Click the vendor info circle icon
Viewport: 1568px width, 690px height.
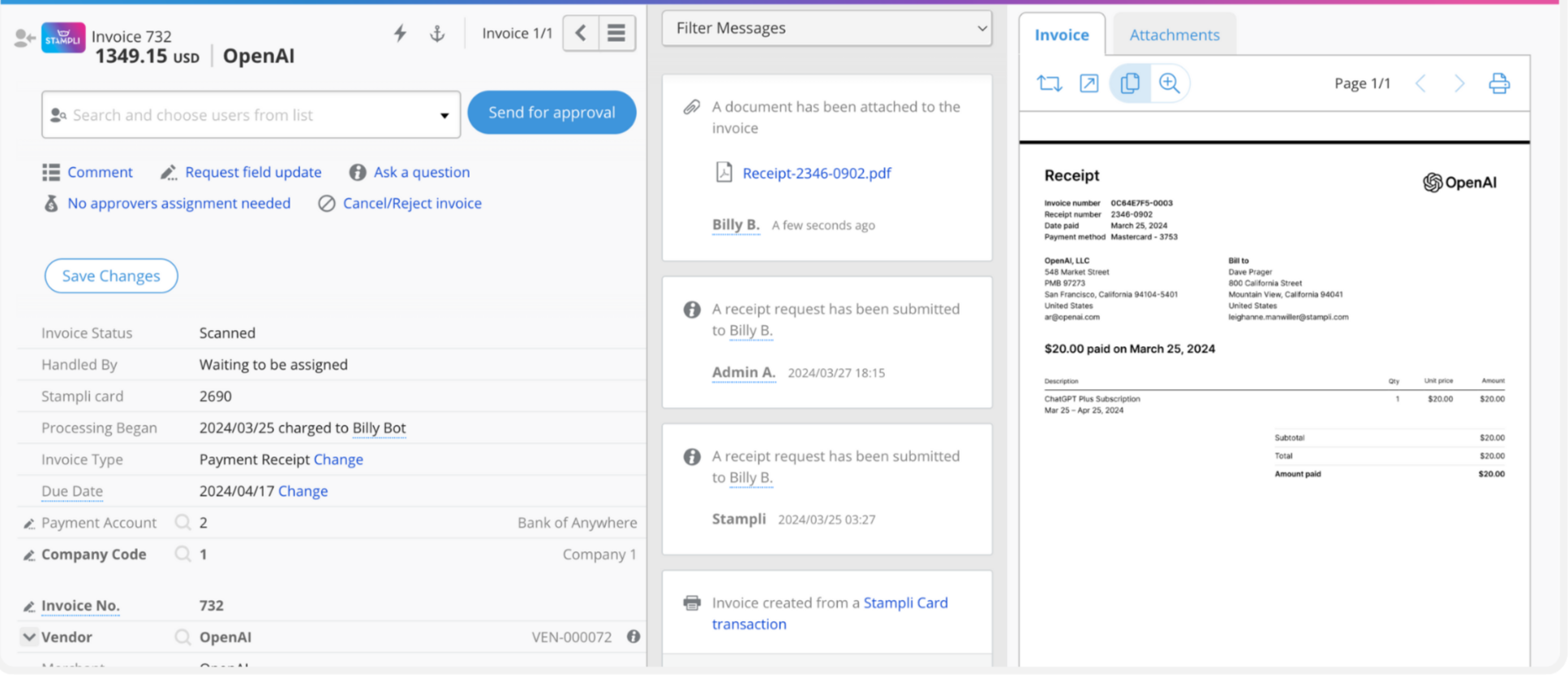coord(634,636)
